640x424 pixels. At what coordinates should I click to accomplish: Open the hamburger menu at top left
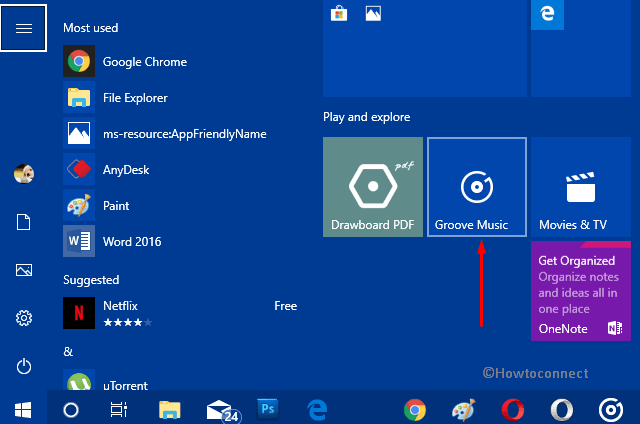[23, 28]
